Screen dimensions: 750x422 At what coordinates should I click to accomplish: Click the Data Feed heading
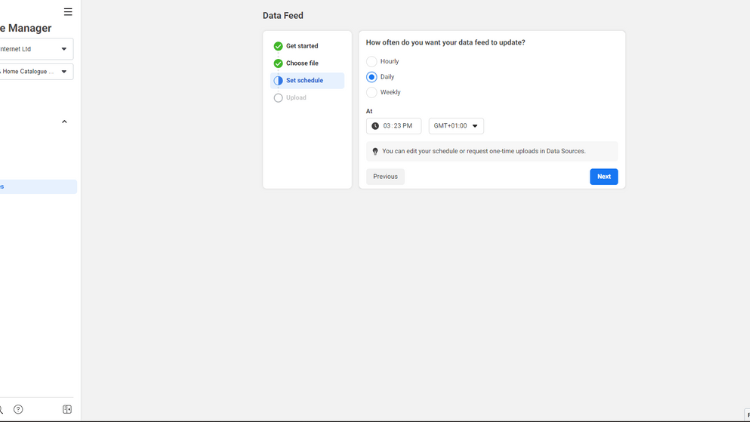click(283, 15)
